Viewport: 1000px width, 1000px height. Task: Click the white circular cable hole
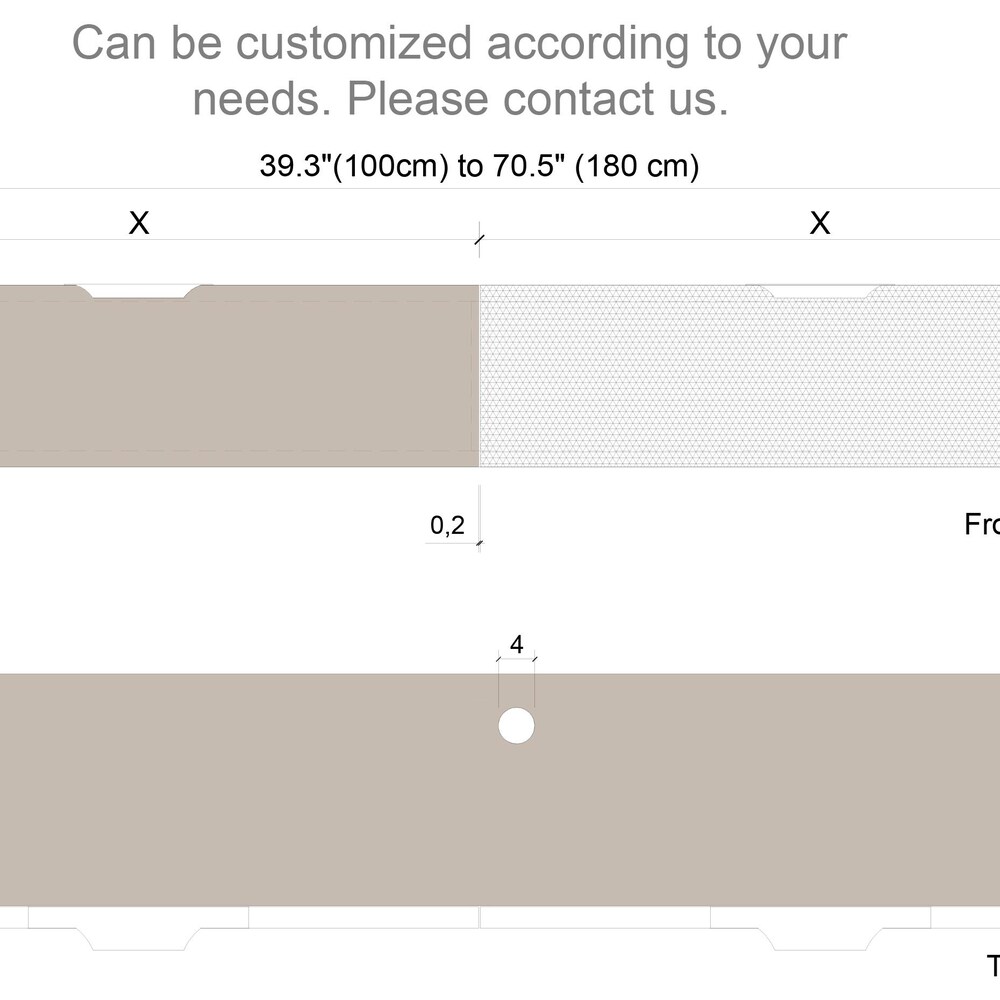point(516,726)
